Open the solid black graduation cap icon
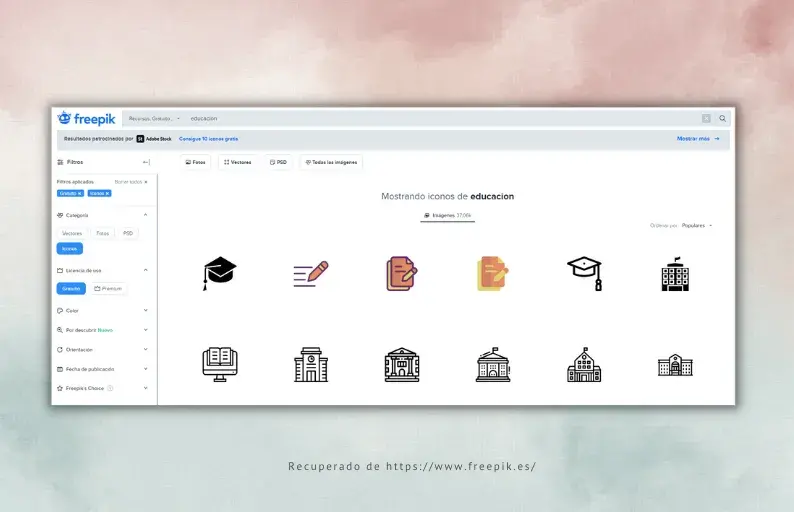 click(x=219, y=273)
